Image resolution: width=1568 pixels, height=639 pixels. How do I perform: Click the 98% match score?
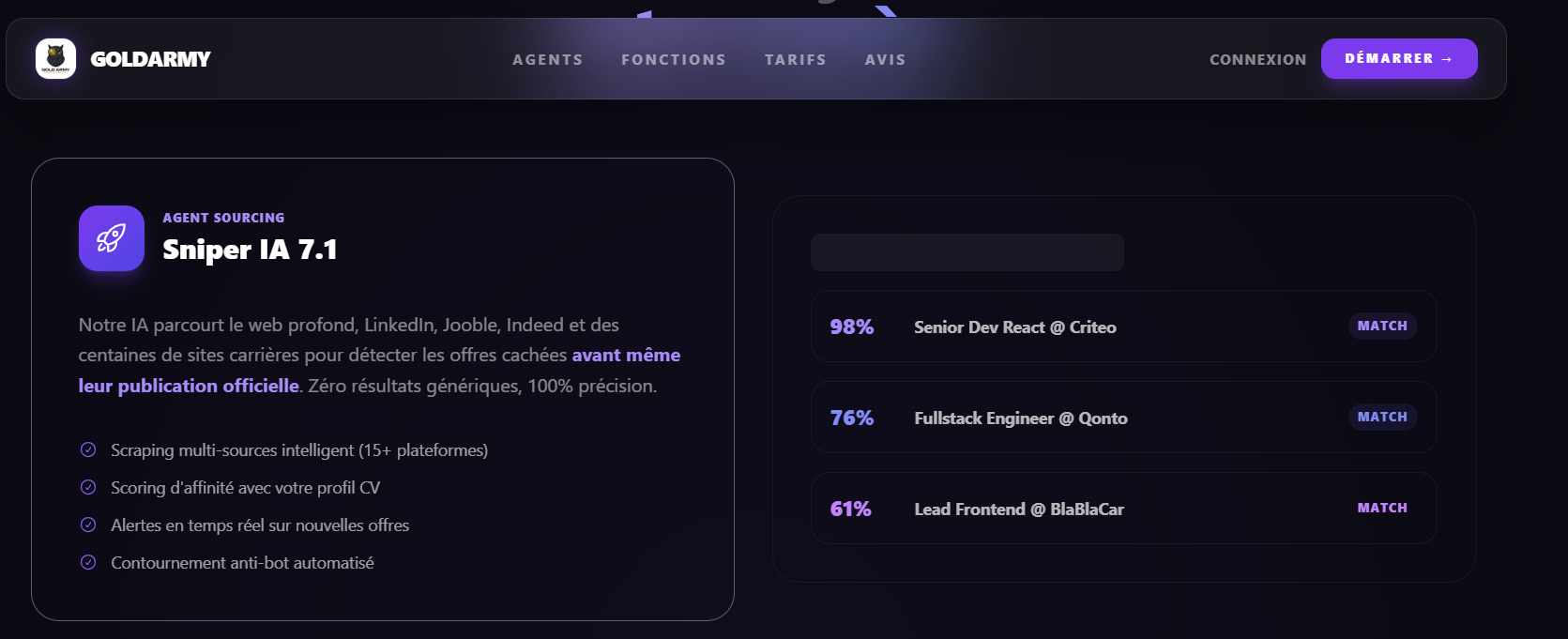[850, 327]
